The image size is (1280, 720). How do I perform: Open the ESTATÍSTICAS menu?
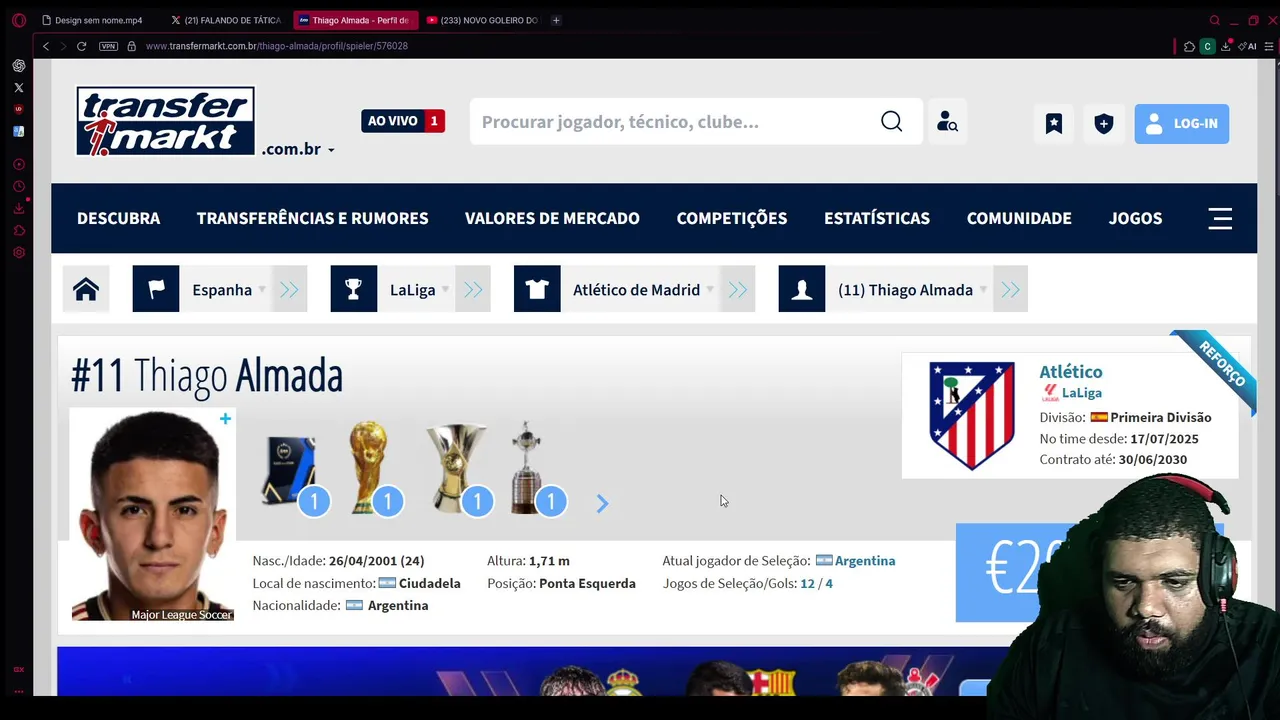(x=877, y=218)
